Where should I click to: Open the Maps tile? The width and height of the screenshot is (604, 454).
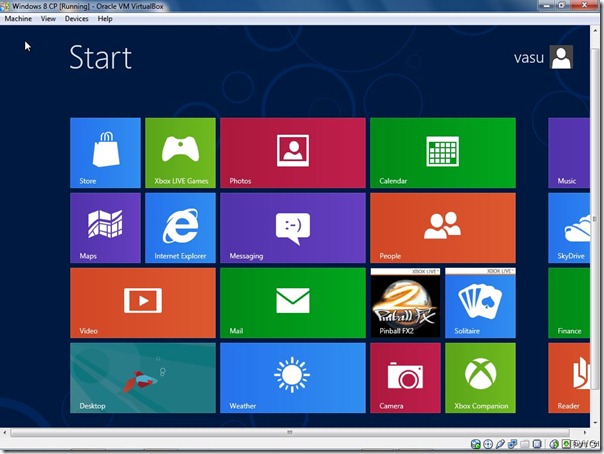click(x=105, y=228)
